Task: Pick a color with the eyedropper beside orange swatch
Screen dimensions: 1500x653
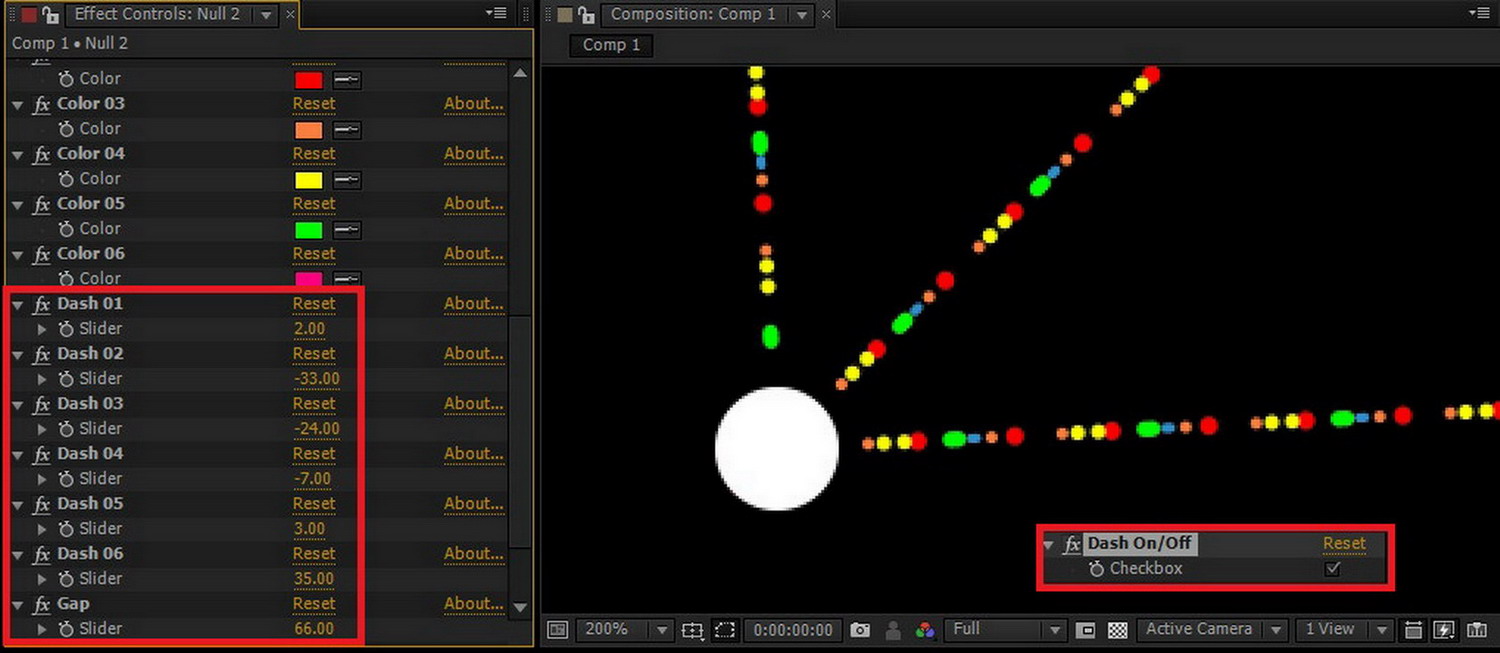Action: point(347,130)
